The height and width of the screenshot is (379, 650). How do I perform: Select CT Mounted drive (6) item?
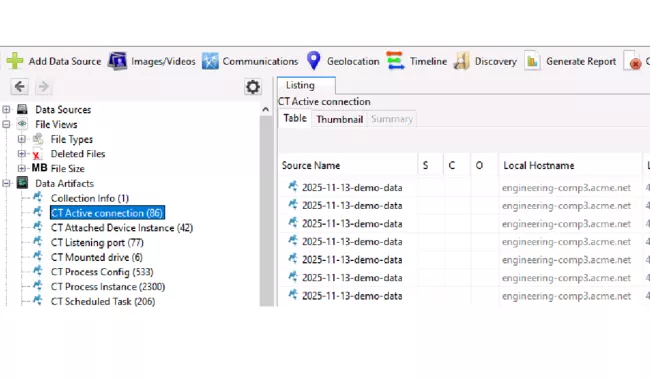click(97, 257)
